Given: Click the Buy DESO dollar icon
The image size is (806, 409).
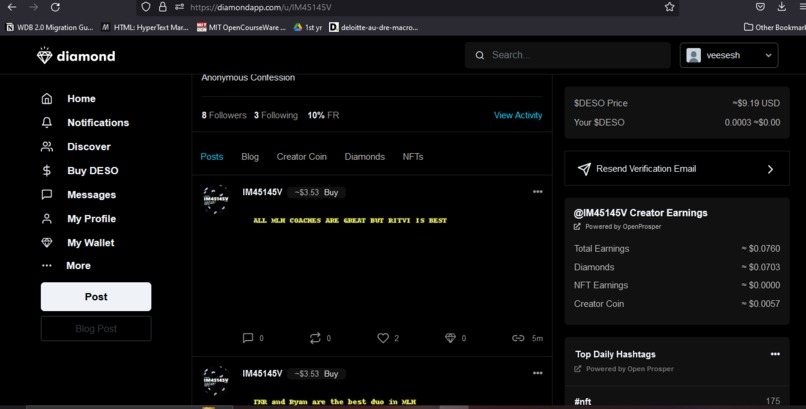Looking at the screenshot, I should click(x=47, y=171).
